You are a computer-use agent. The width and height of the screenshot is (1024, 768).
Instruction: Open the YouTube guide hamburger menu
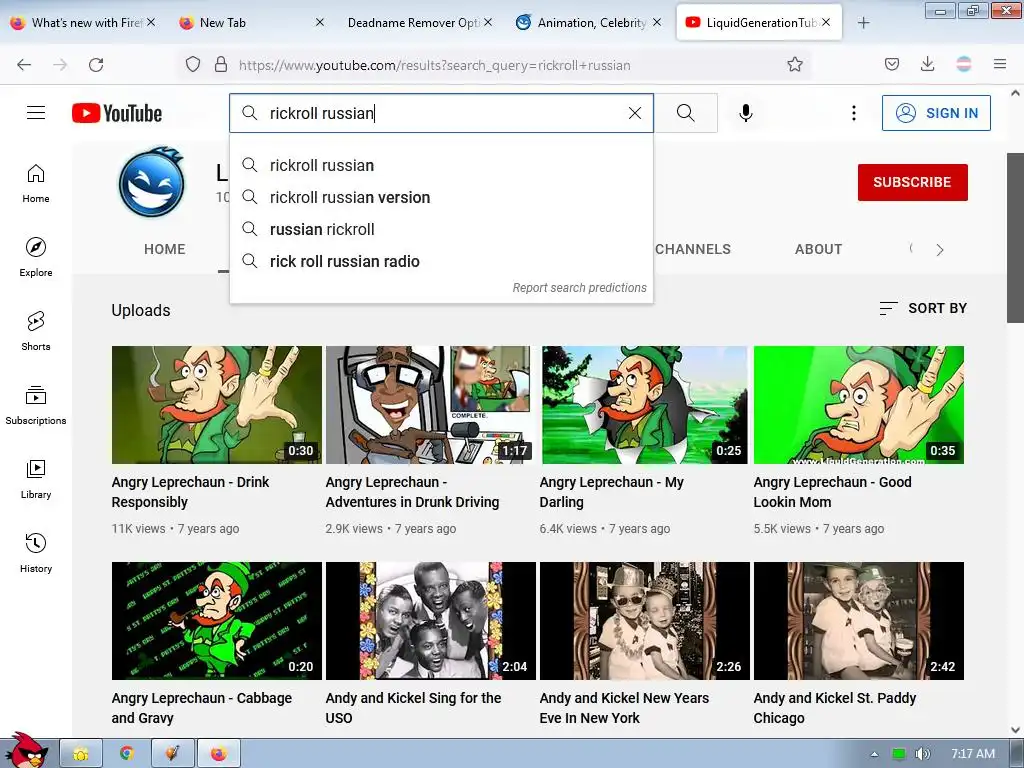36,113
